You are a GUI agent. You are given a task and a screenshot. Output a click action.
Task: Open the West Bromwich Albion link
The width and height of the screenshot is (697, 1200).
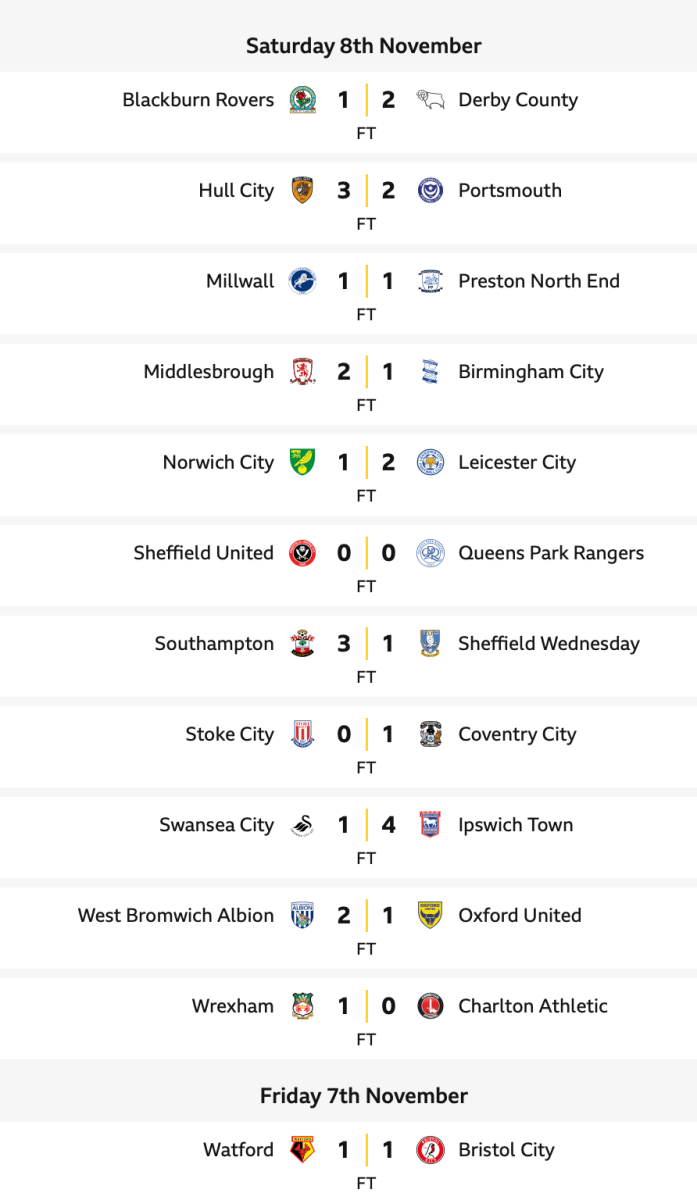[x=176, y=916]
